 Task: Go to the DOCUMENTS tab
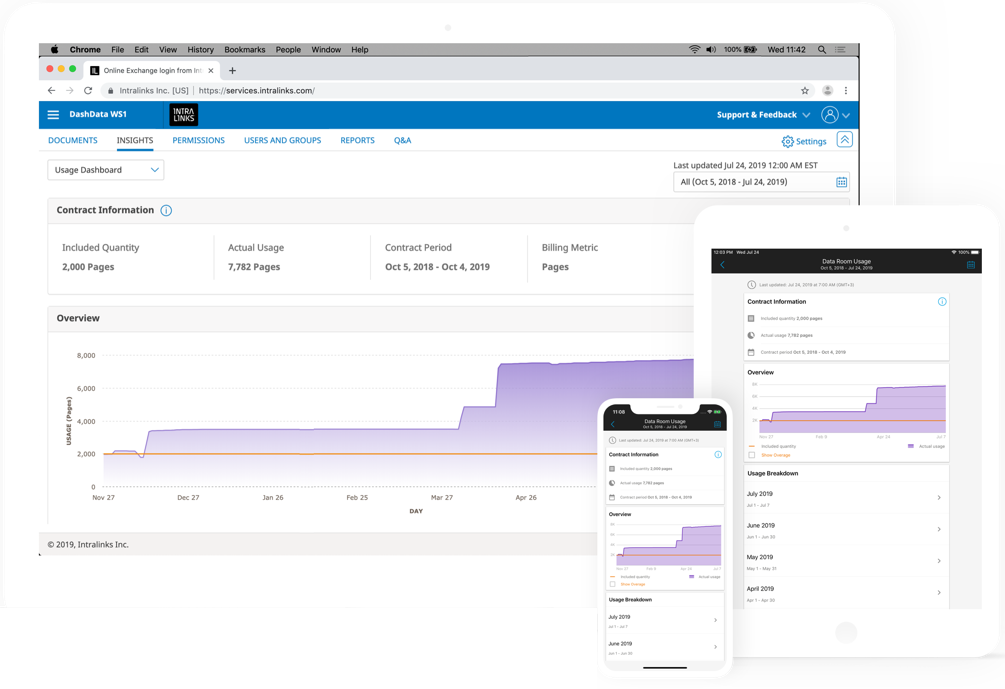73,140
